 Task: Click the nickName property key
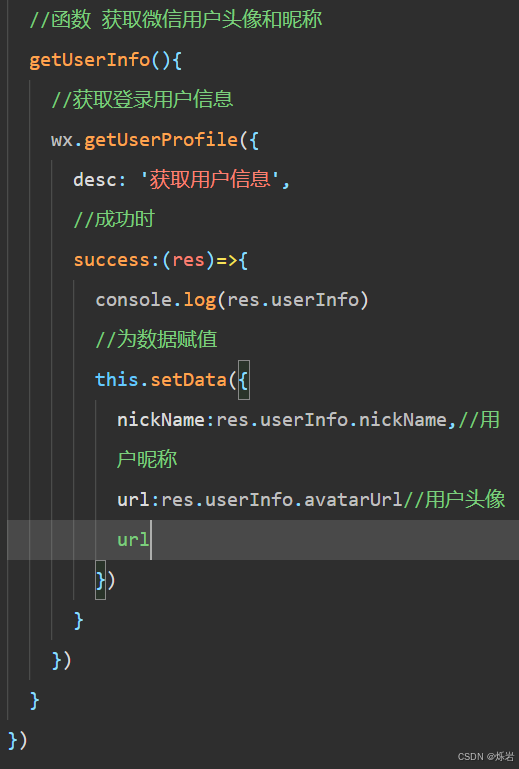pyautogui.click(x=161, y=420)
